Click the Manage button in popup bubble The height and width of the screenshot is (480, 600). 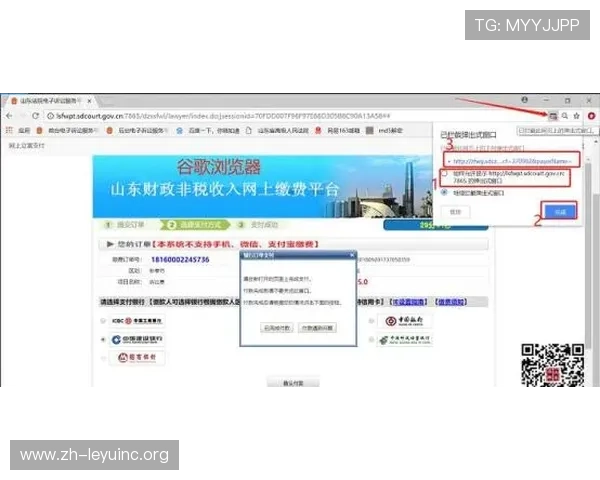(455, 212)
